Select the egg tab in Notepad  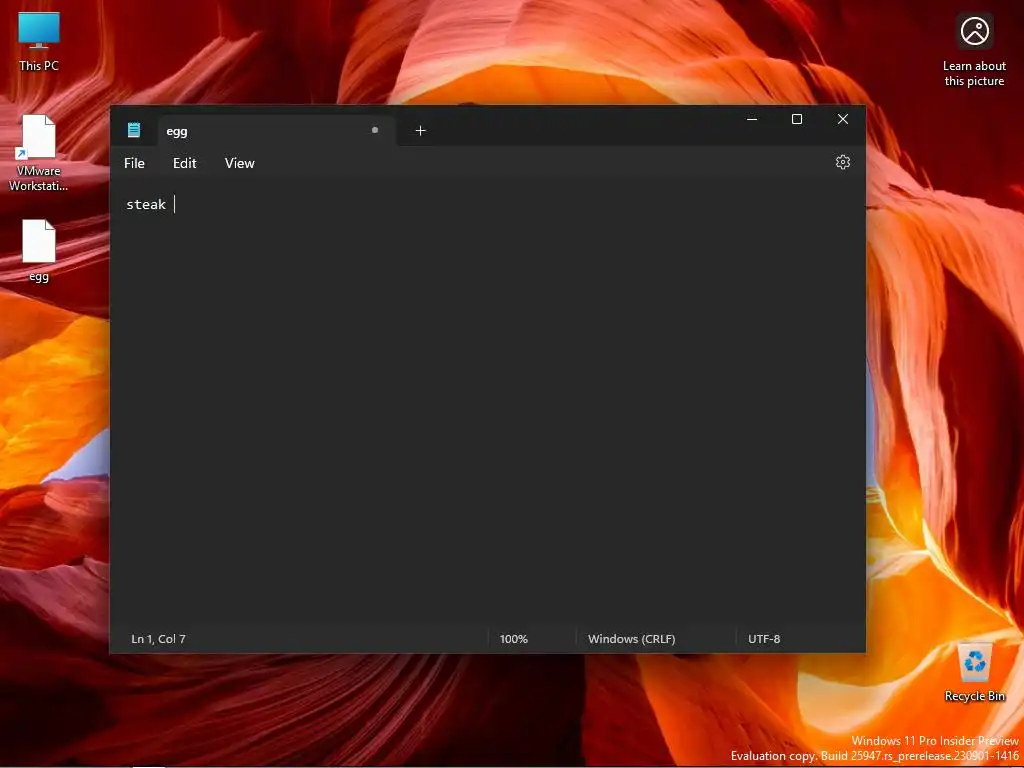pyautogui.click(x=277, y=131)
